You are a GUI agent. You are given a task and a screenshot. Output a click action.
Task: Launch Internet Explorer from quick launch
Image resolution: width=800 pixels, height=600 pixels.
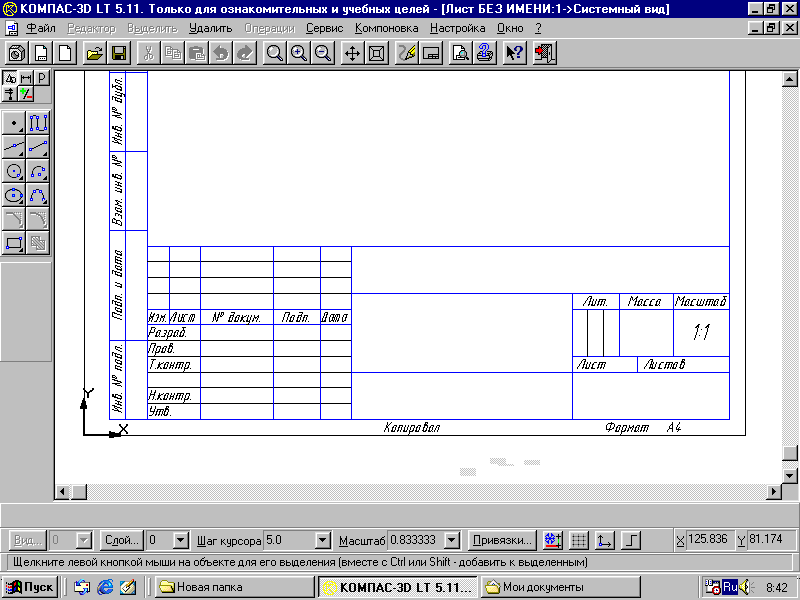105,587
